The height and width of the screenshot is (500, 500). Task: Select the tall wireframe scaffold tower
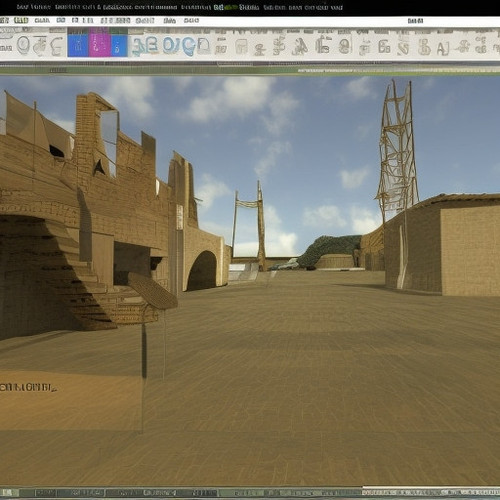(397, 150)
